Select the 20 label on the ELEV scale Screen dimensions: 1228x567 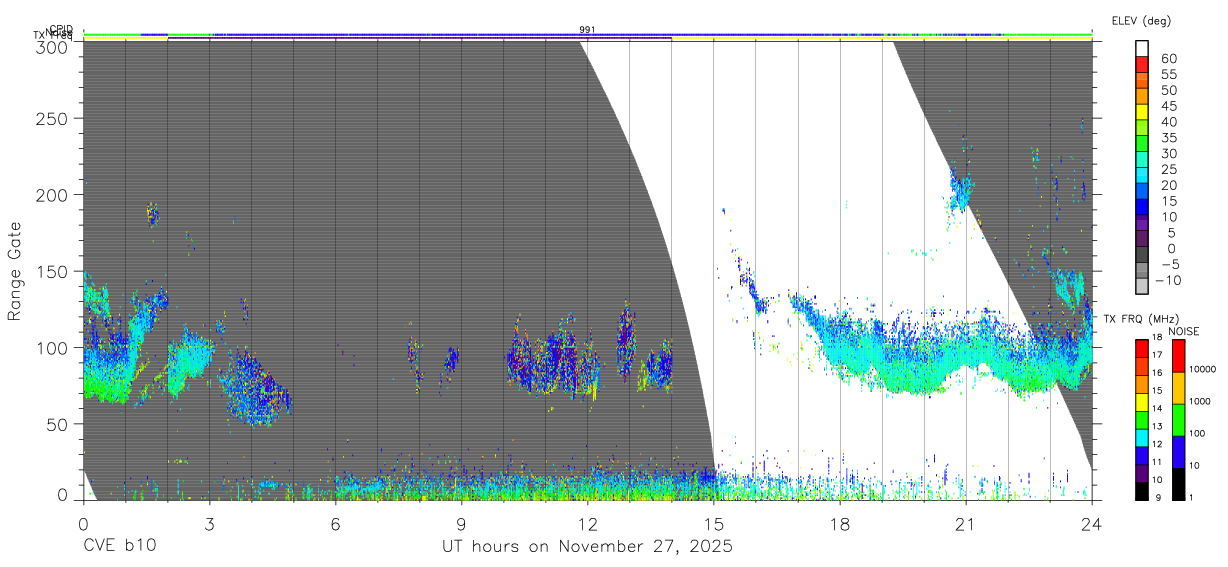[x=1169, y=186]
